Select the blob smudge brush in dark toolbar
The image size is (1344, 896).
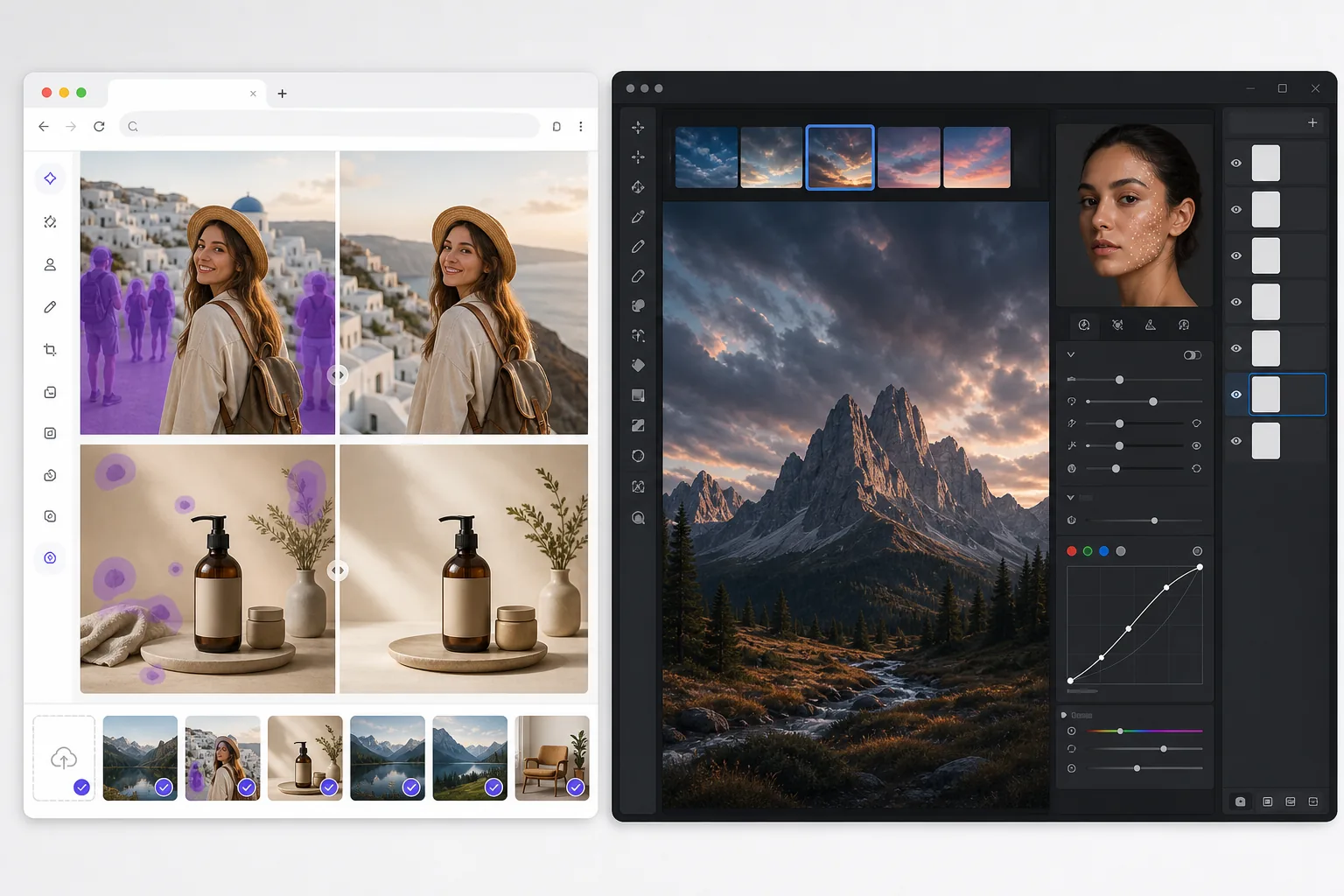coord(638,306)
